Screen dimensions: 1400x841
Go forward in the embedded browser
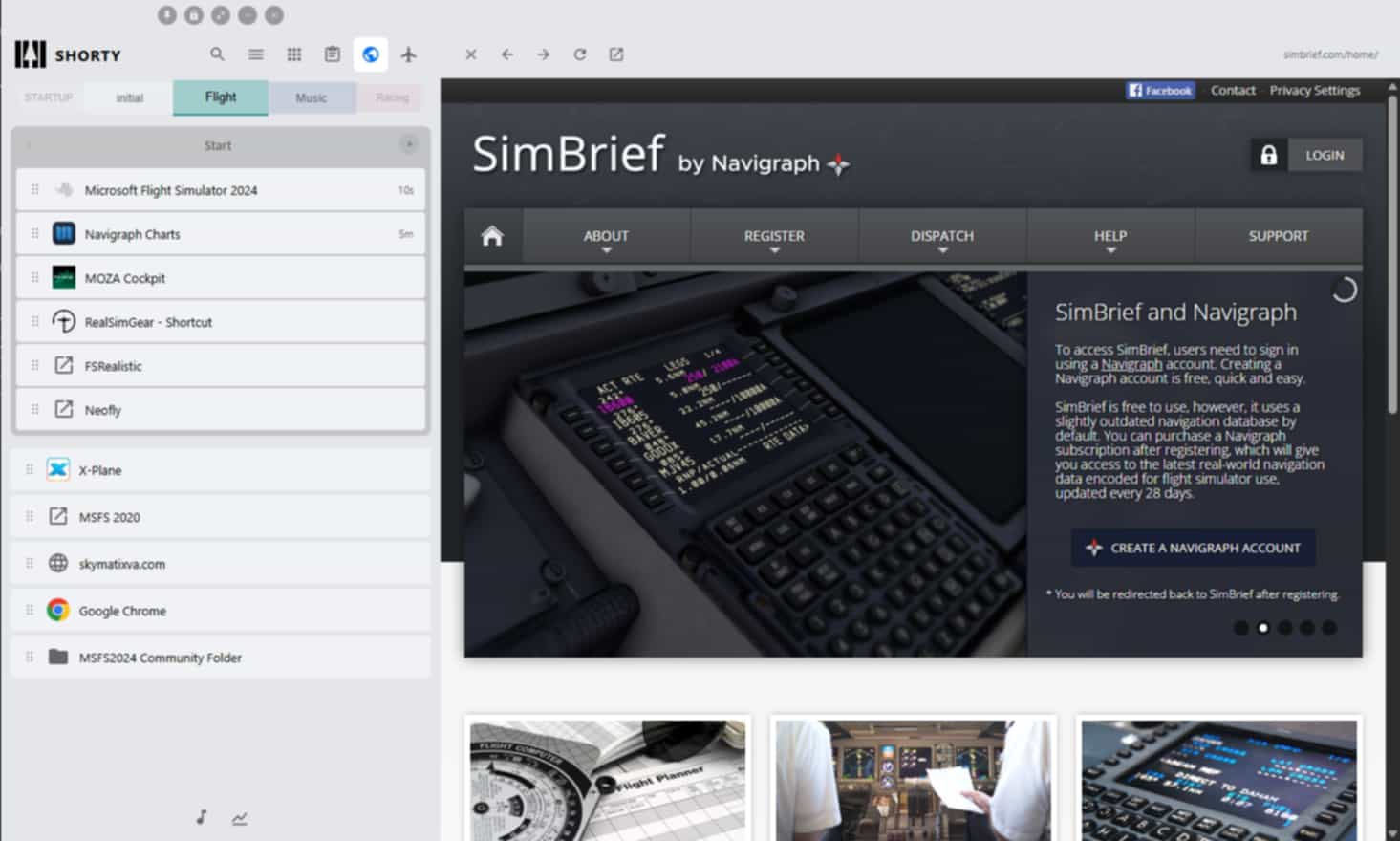pyautogui.click(x=544, y=54)
